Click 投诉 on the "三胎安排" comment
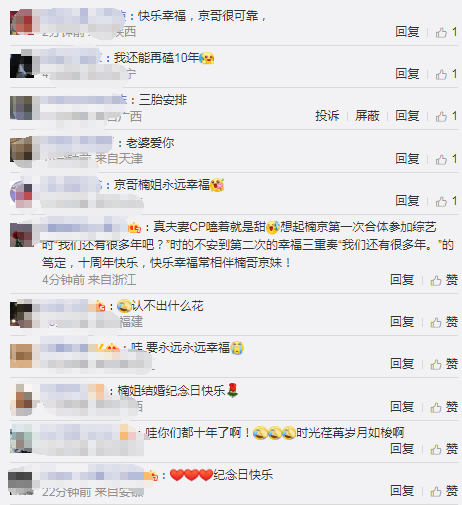This screenshot has width=462, height=505. coord(327,116)
